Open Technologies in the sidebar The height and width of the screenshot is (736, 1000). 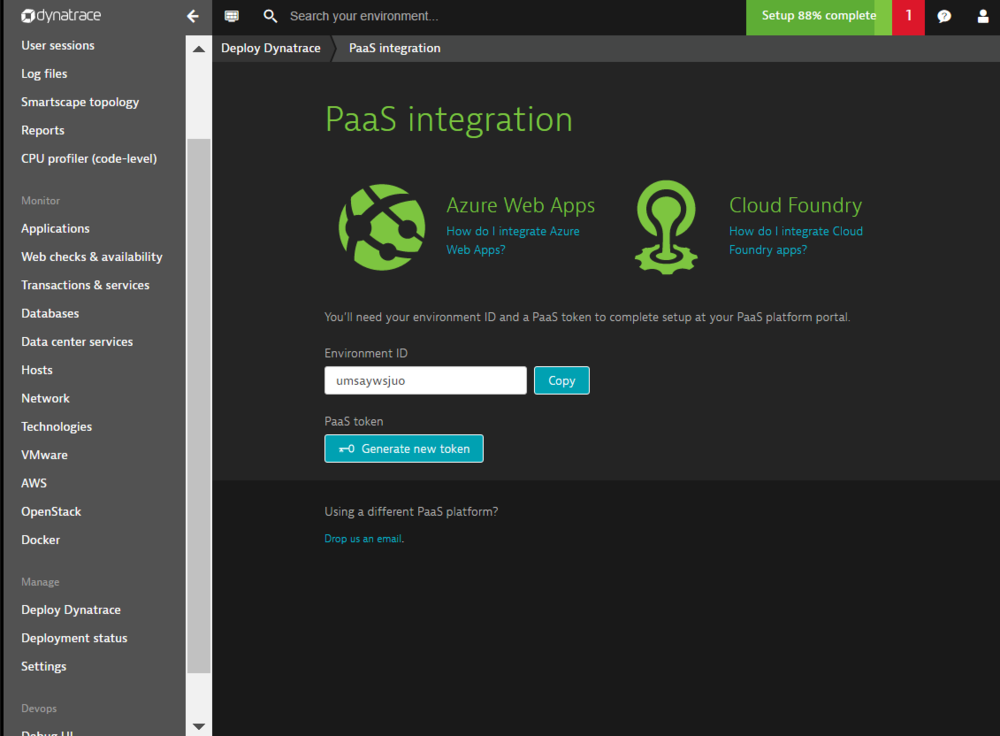tap(56, 427)
